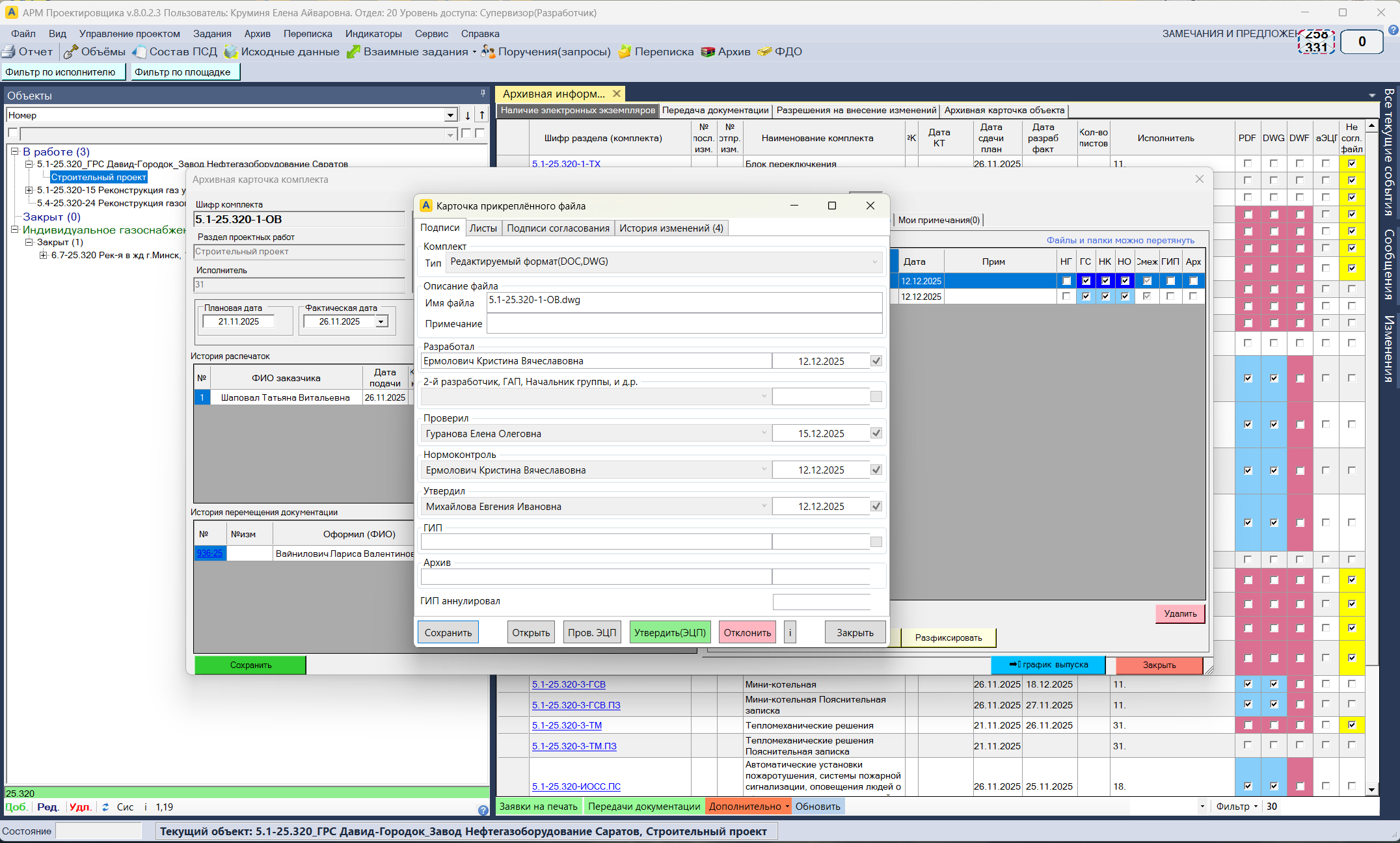Click the Взаимные задания green arrow icon
This screenshot has height=843, width=1400.
click(353, 52)
